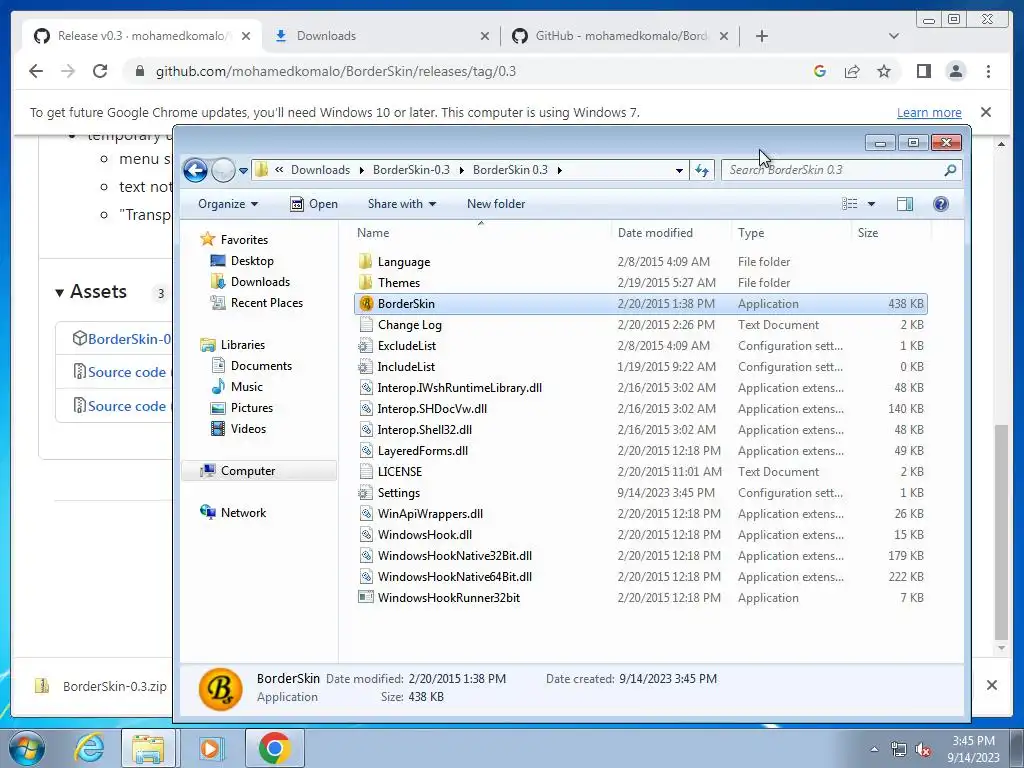Select Interop.IWshRuntimeLibrary.dll file
This screenshot has width=1024, height=768.
460,388
